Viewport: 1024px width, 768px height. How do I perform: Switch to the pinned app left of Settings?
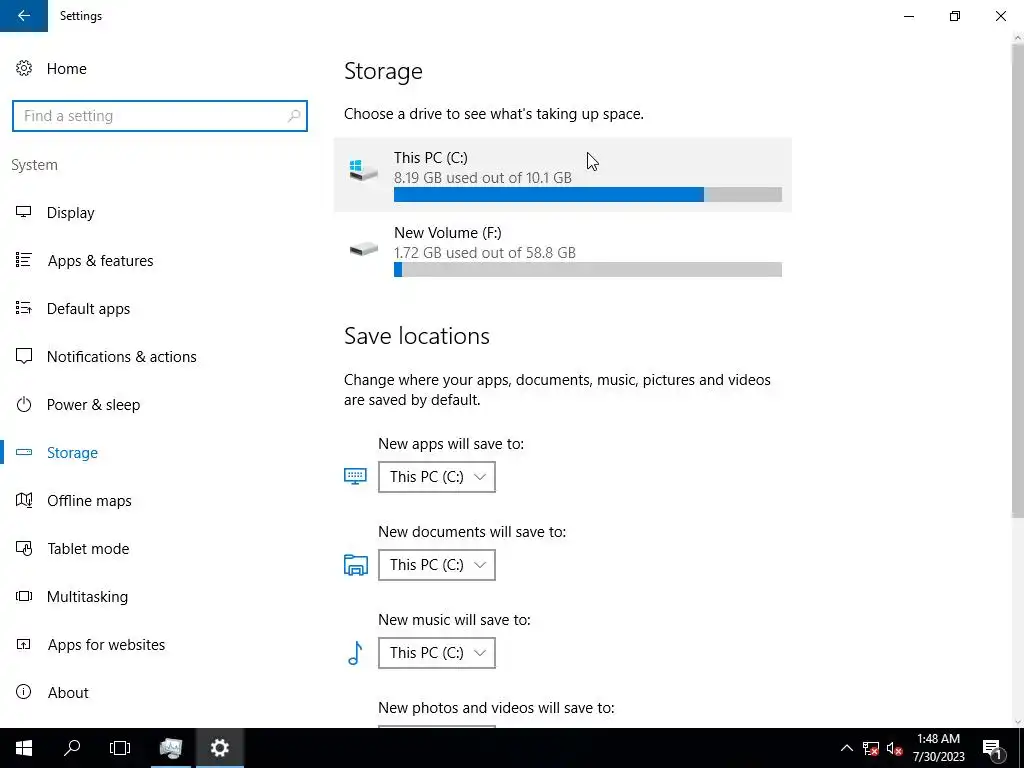pos(170,748)
